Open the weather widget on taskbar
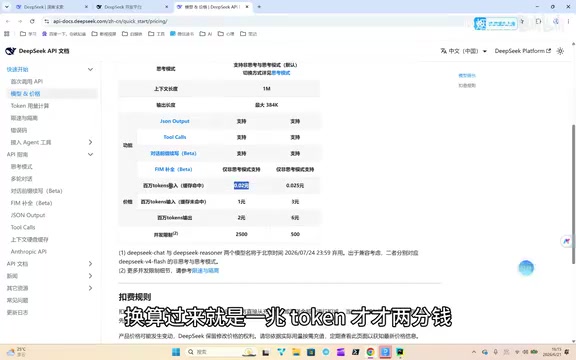 (x=17, y=352)
